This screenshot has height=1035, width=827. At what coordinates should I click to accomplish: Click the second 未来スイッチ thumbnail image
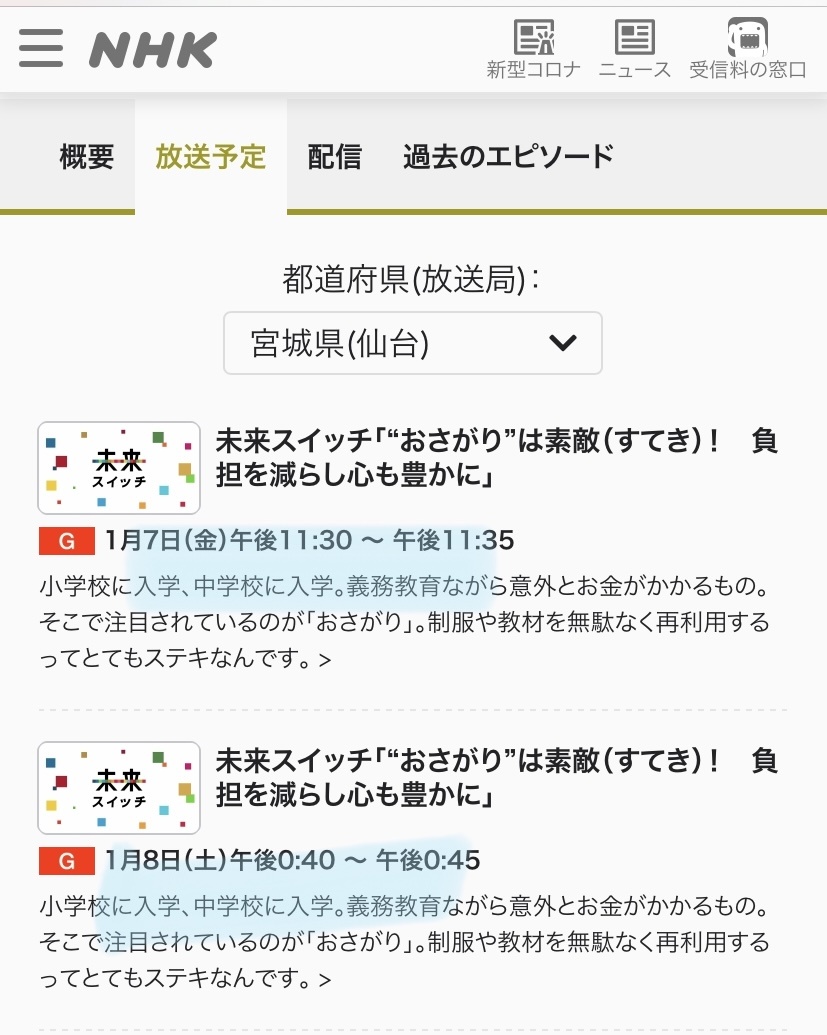[x=119, y=787]
